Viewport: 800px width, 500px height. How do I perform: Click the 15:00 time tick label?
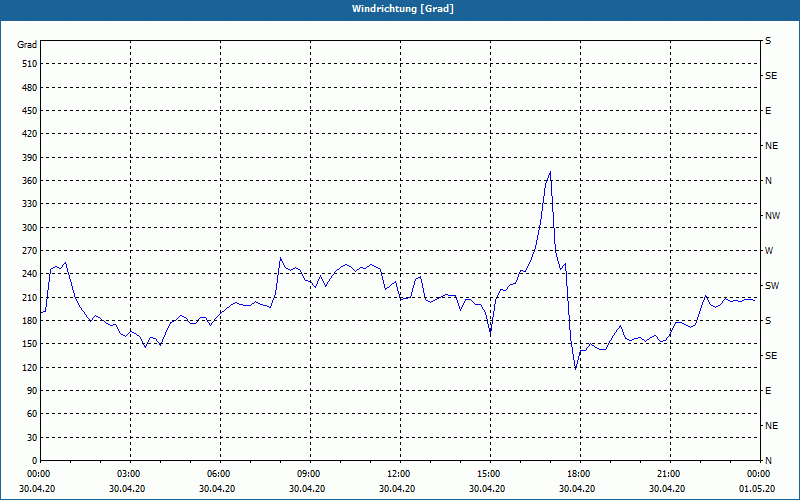tap(490, 474)
